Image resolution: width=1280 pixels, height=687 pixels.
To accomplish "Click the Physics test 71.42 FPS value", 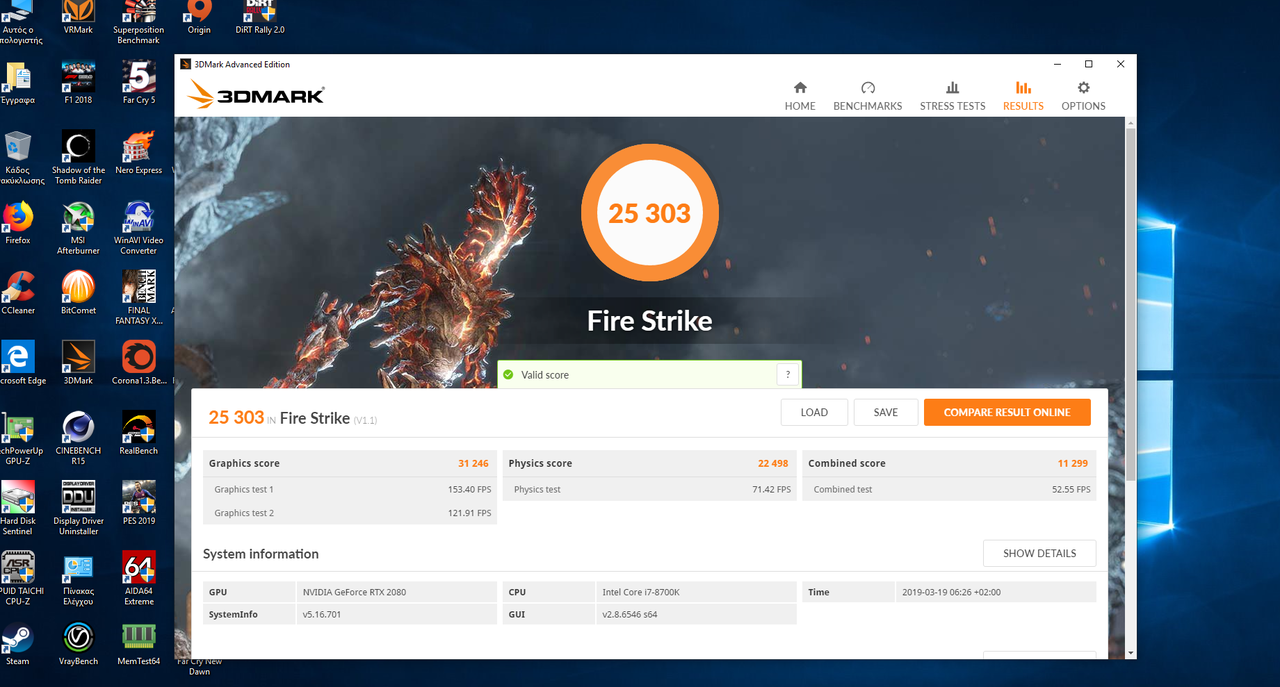I will point(771,489).
